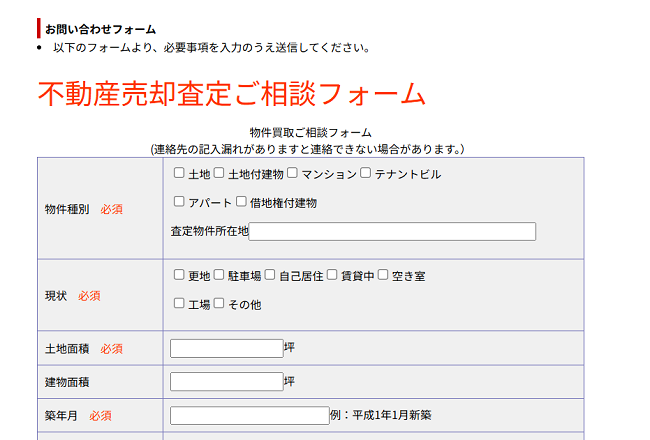Tick the 賃貸中 status checkbox
The width and height of the screenshot is (650, 440).
coord(332,275)
